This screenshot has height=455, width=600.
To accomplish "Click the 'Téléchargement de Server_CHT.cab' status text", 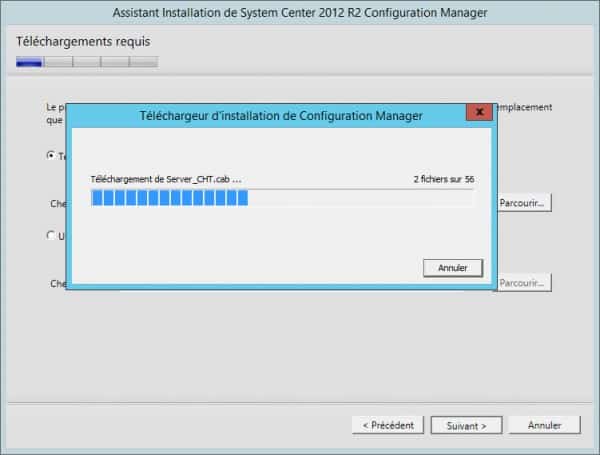I will (x=165, y=179).
